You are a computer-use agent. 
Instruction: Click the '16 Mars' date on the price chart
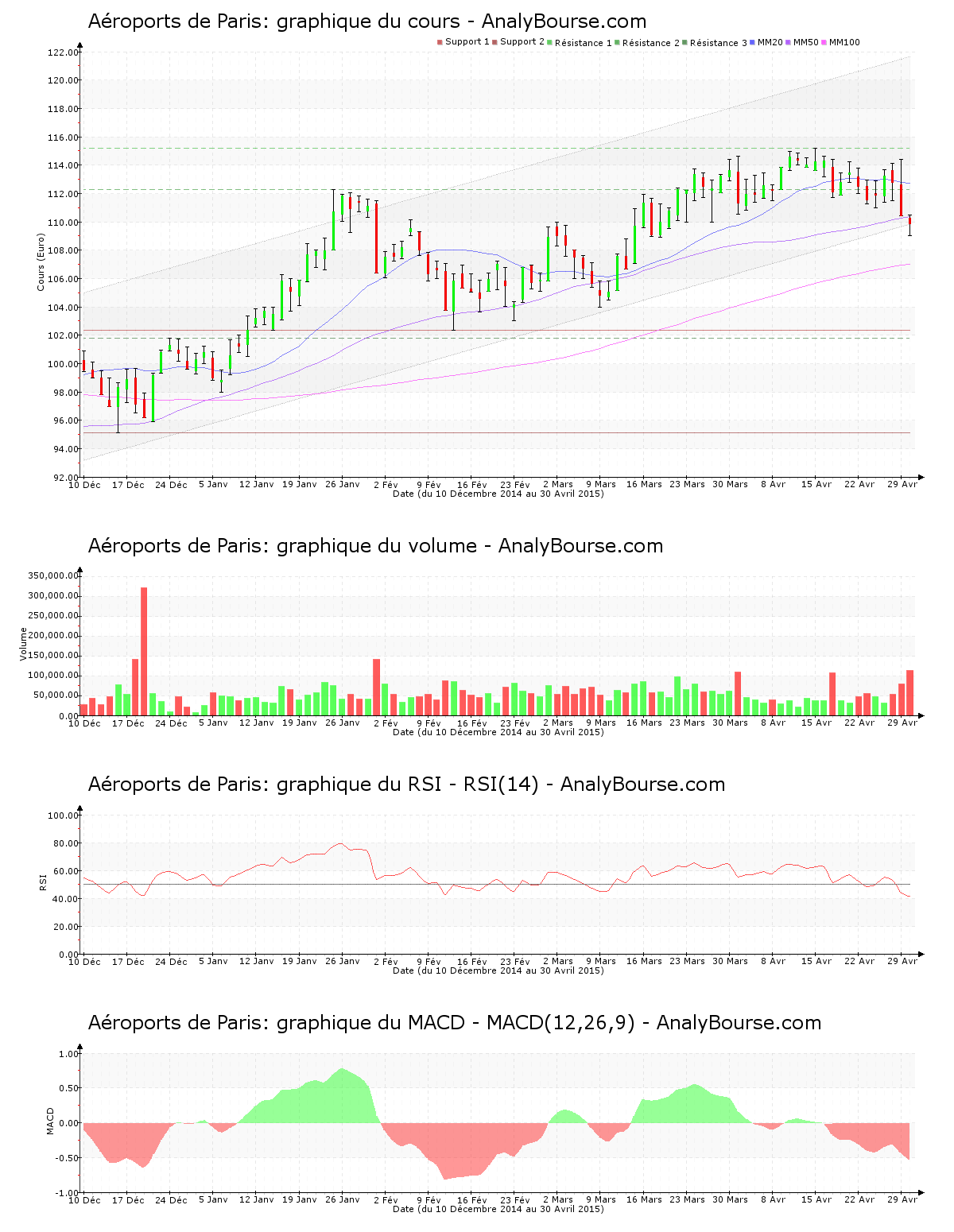pos(644,484)
